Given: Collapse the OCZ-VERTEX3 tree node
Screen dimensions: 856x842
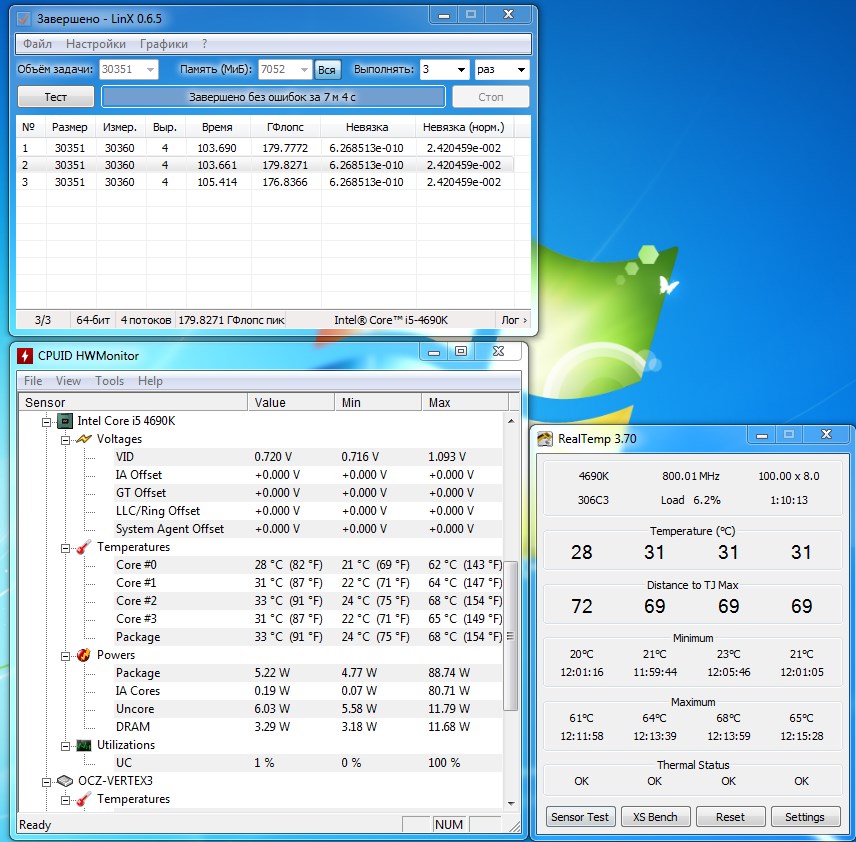Looking at the screenshot, I should point(46,782).
